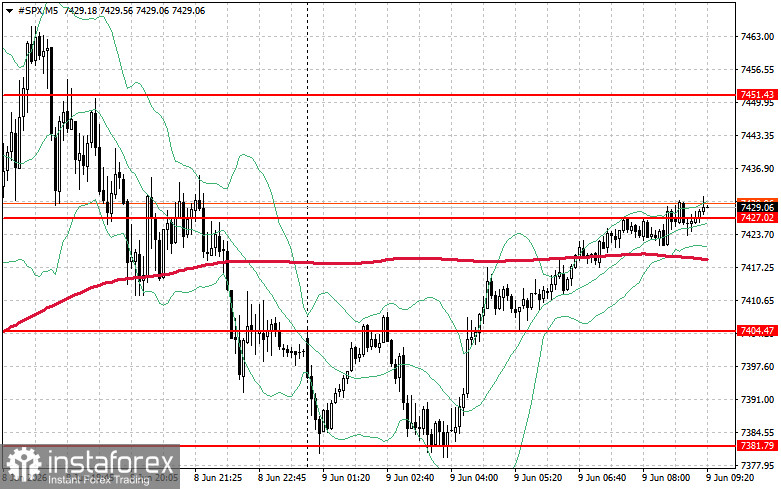
Task: Select the 9 Jun 04:00 time label
Action: [x=474, y=478]
